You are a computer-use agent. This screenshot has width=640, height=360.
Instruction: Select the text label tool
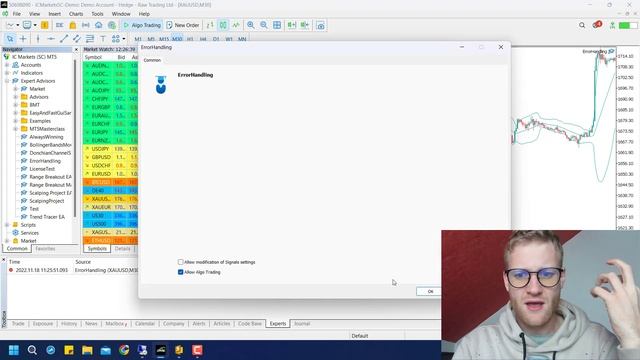pos(103,39)
